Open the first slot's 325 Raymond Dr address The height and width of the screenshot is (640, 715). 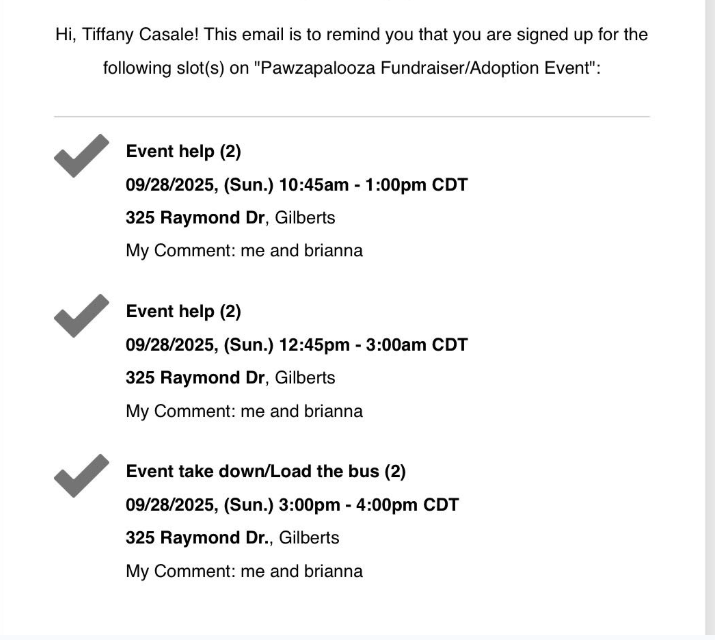(x=196, y=217)
